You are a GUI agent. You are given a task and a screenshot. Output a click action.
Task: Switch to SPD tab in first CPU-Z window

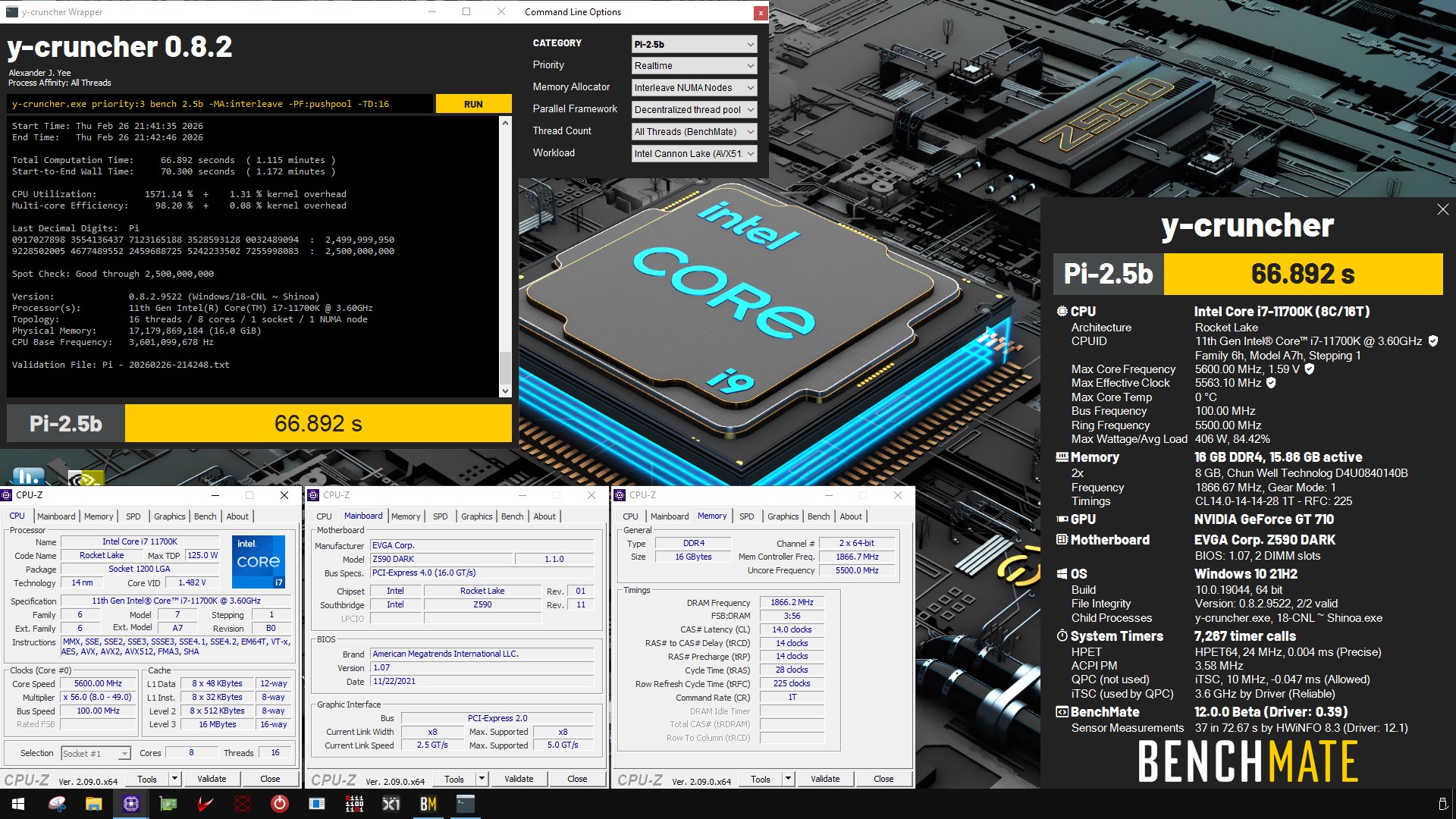point(133,516)
